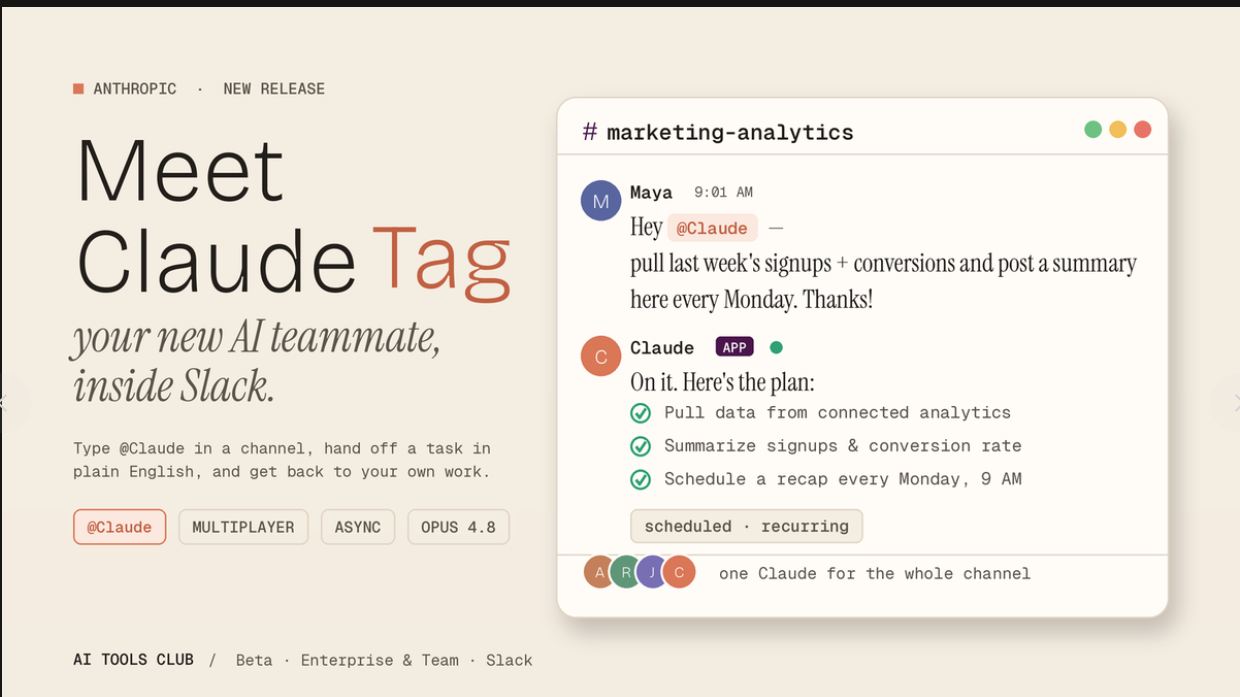Click 'Summarize signups & conversion rate' text
The image size is (1240, 697).
[843, 446]
